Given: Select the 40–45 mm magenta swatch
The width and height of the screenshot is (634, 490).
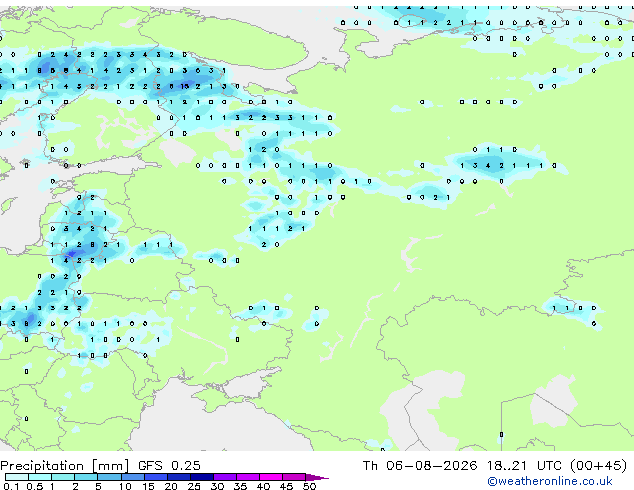Looking at the screenshot, I should click(271, 477).
